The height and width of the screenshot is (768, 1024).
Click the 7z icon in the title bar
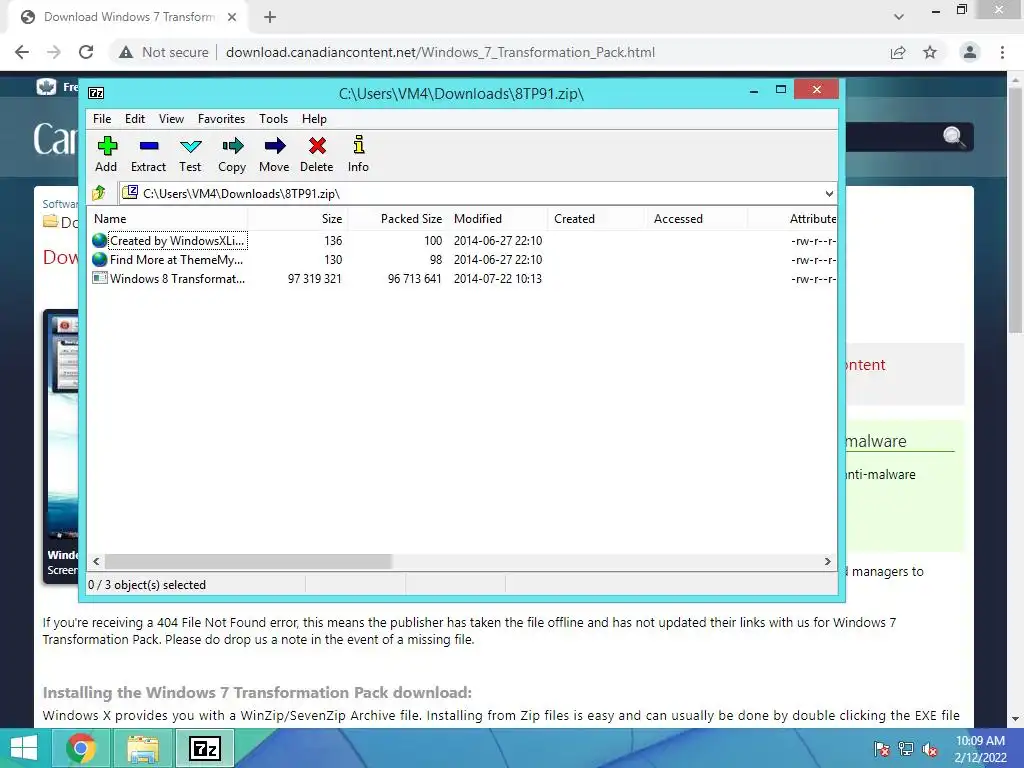click(x=96, y=93)
